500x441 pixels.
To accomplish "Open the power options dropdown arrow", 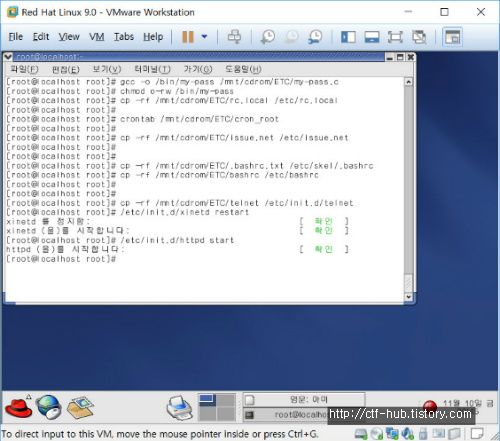I will pyautogui.click(x=204, y=37).
